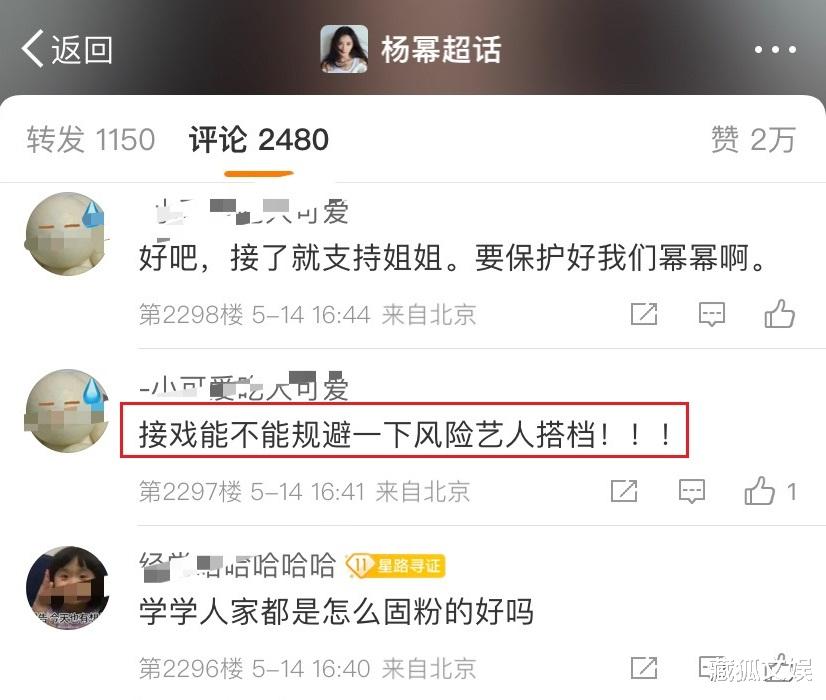The height and width of the screenshot is (700, 826).
Task: Open the username ending with 哈哈哈
Action: point(238,566)
